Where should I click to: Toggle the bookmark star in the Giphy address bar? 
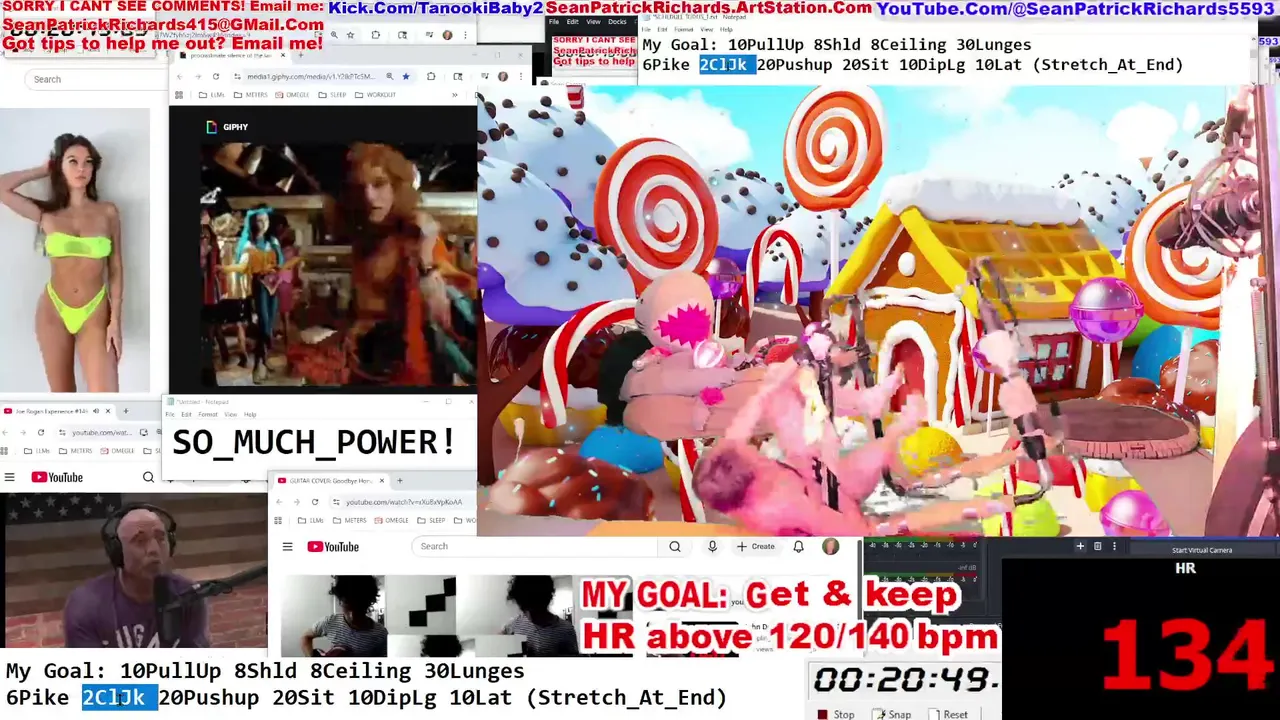coord(406,76)
